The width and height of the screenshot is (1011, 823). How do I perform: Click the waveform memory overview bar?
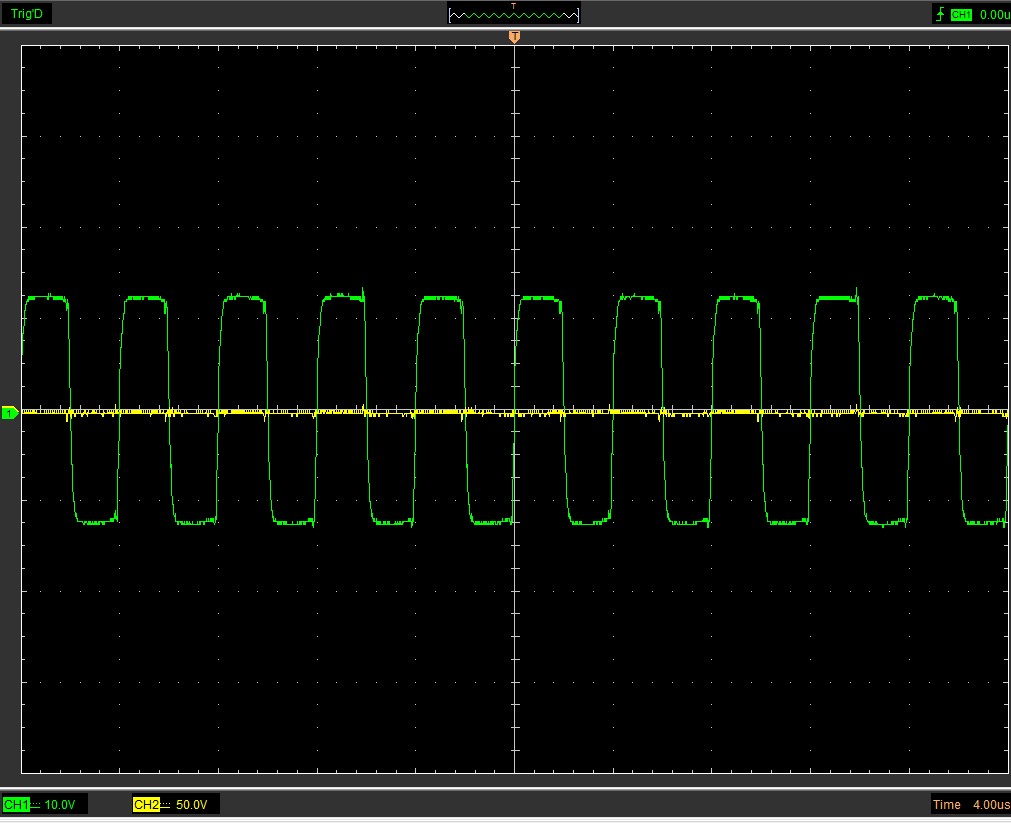[514, 16]
